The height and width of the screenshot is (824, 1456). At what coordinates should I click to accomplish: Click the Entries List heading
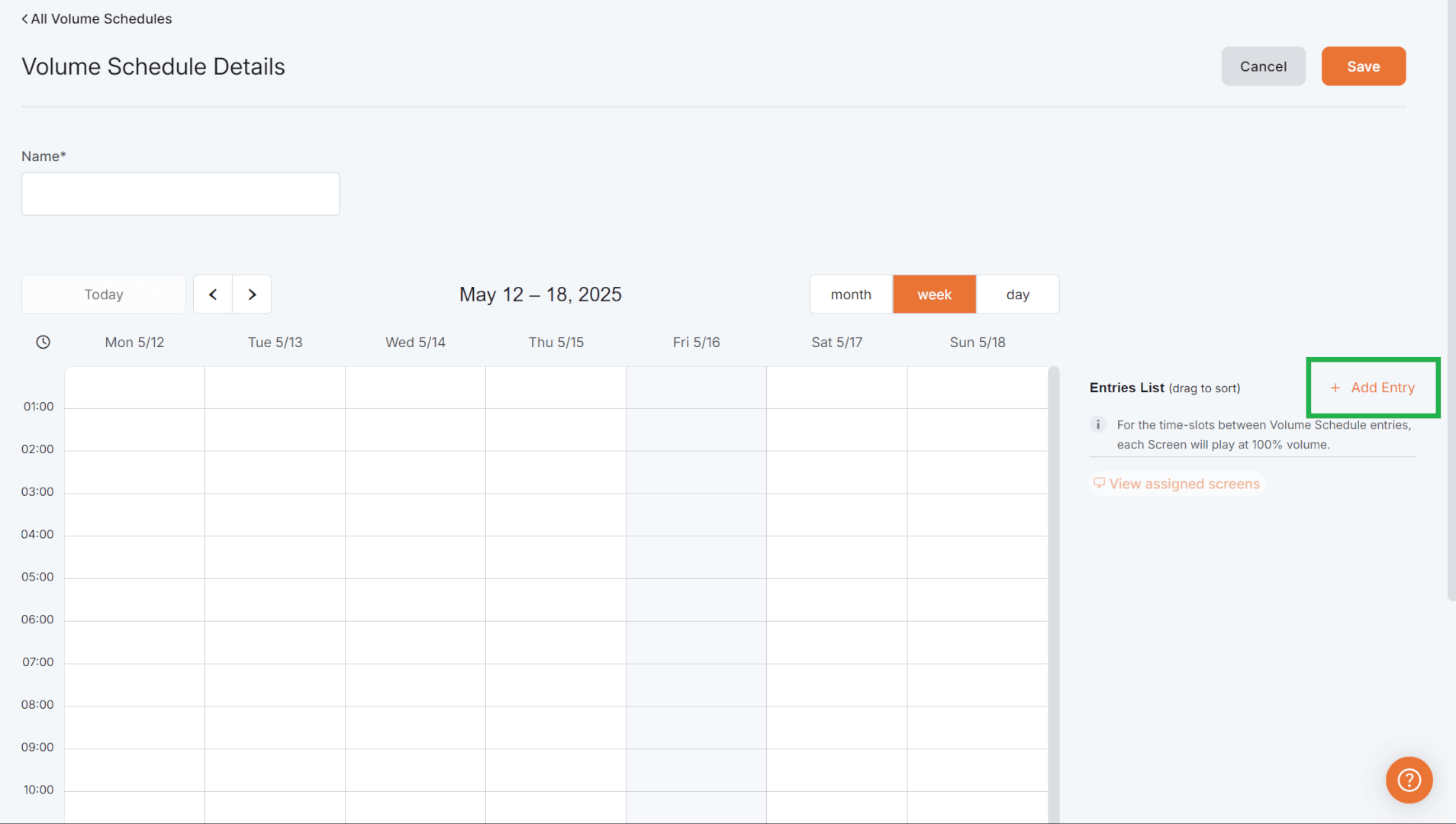pyautogui.click(x=1126, y=388)
